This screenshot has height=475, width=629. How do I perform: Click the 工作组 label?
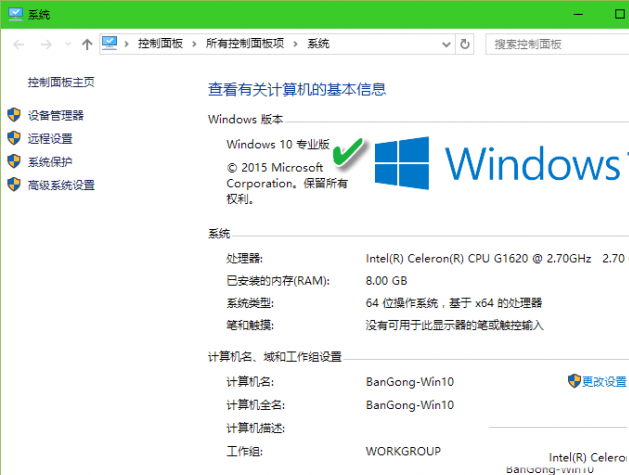(245, 451)
